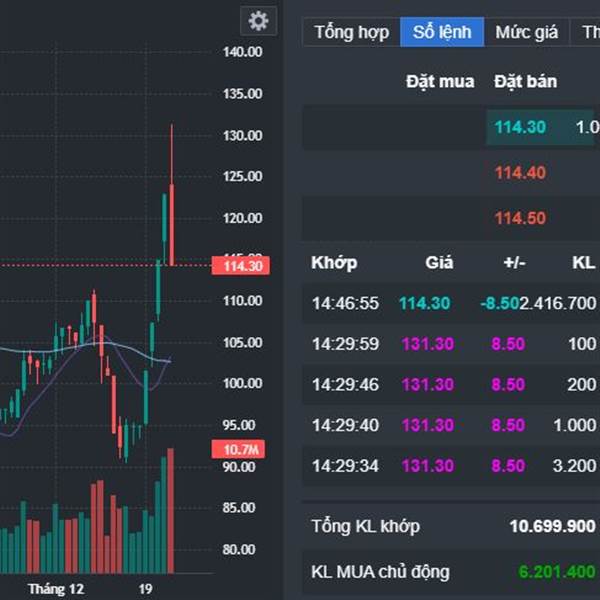
Task: Open chart settings gear icon
Action: click(258, 21)
